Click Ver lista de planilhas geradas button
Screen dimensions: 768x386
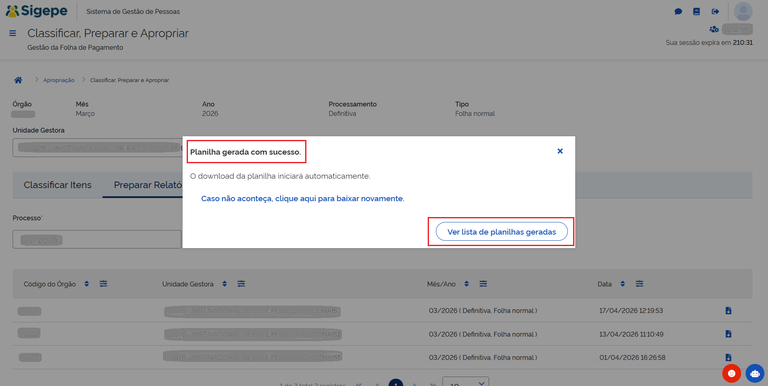(x=502, y=232)
